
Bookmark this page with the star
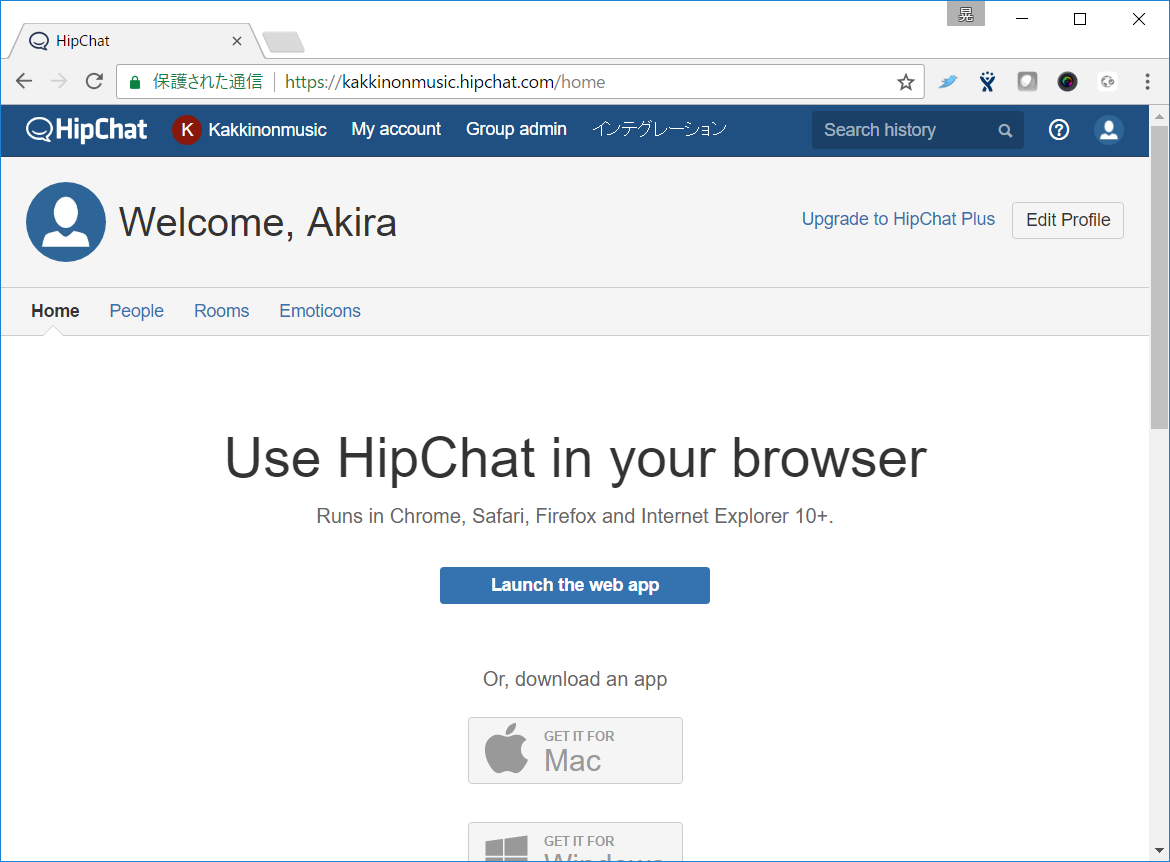tap(906, 82)
